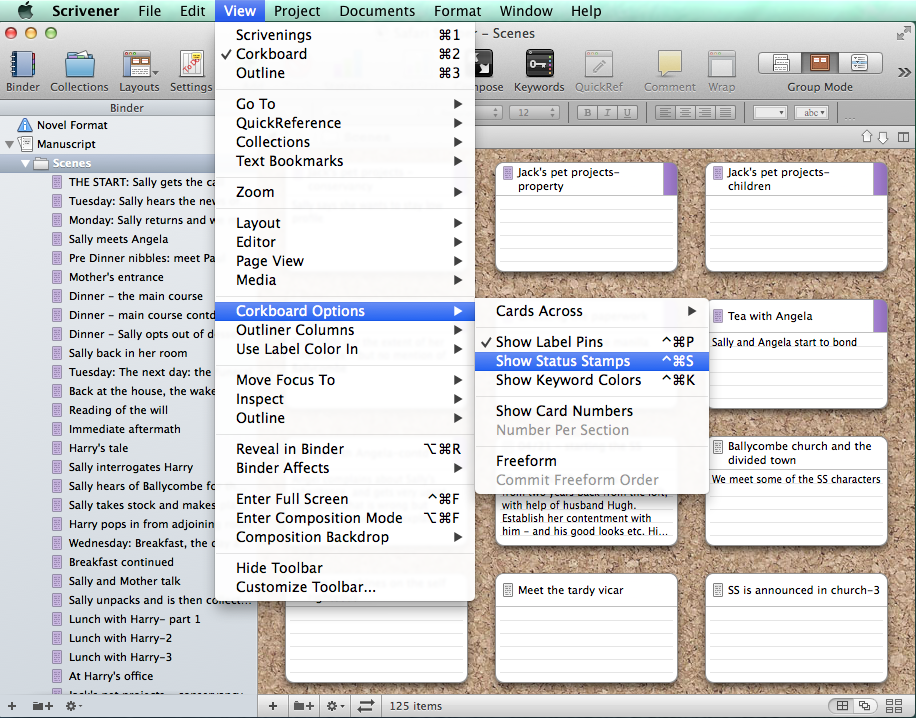Toggle Show Status Stamps
Image resolution: width=916 pixels, height=718 pixels.
pos(592,361)
